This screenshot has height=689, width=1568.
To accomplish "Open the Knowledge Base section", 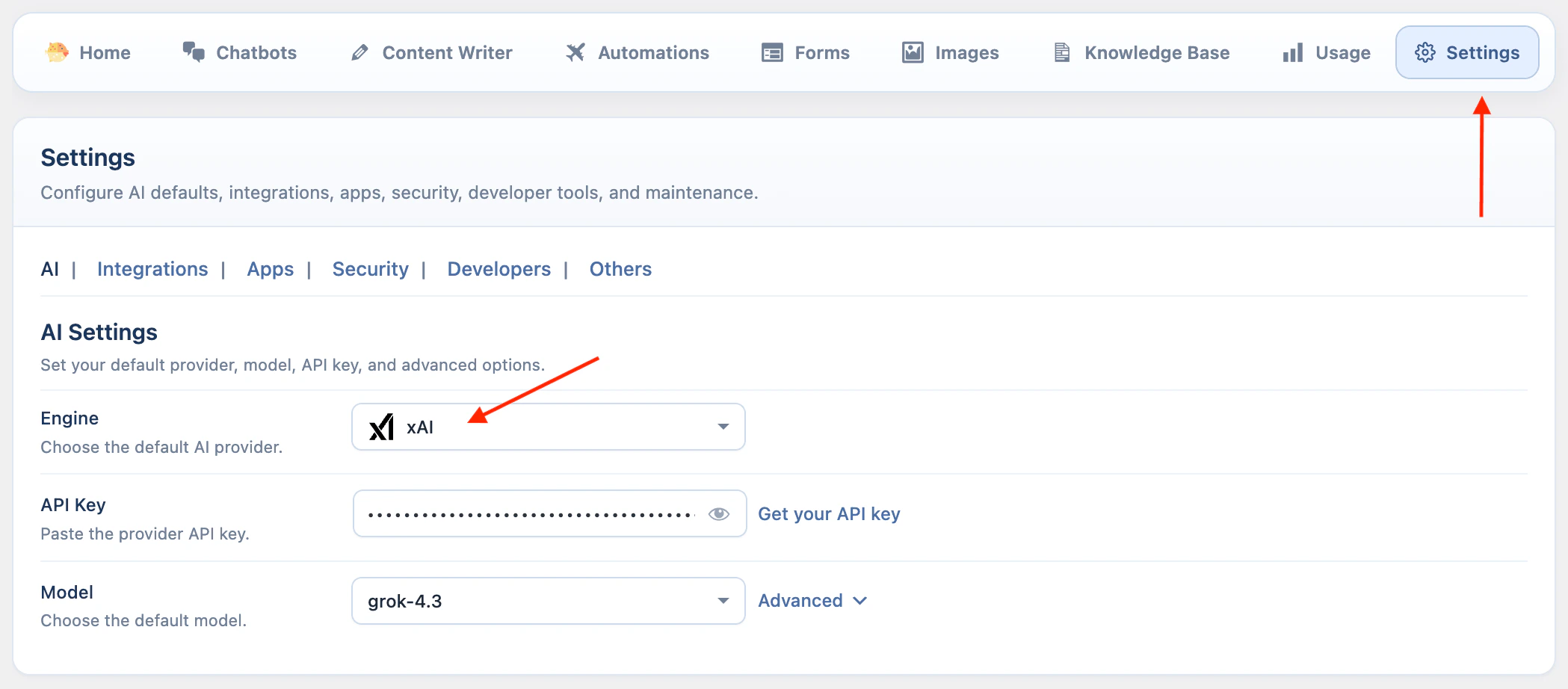I will click(1142, 52).
